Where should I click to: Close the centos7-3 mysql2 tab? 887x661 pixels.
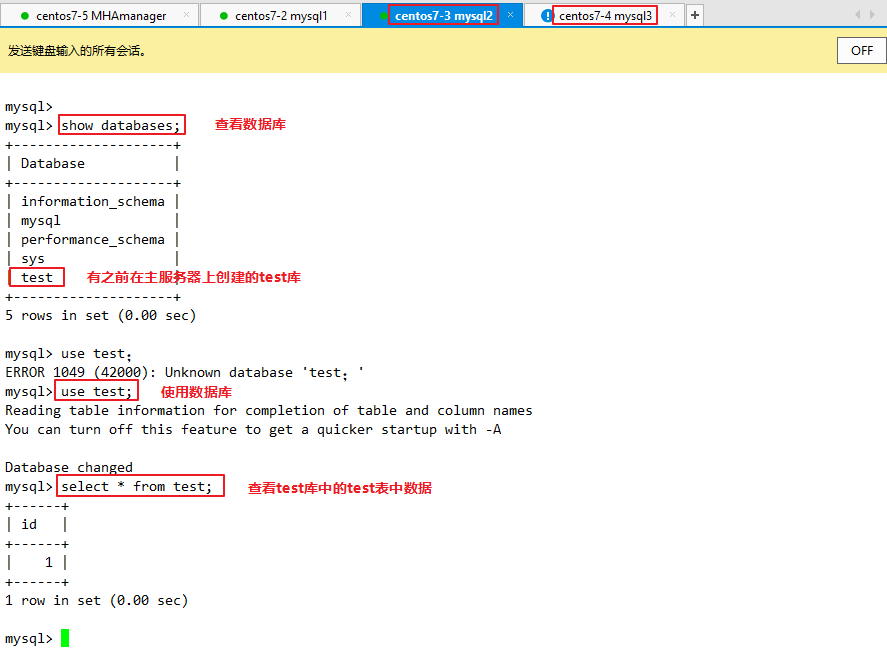pyautogui.click(x=510, y=15)
